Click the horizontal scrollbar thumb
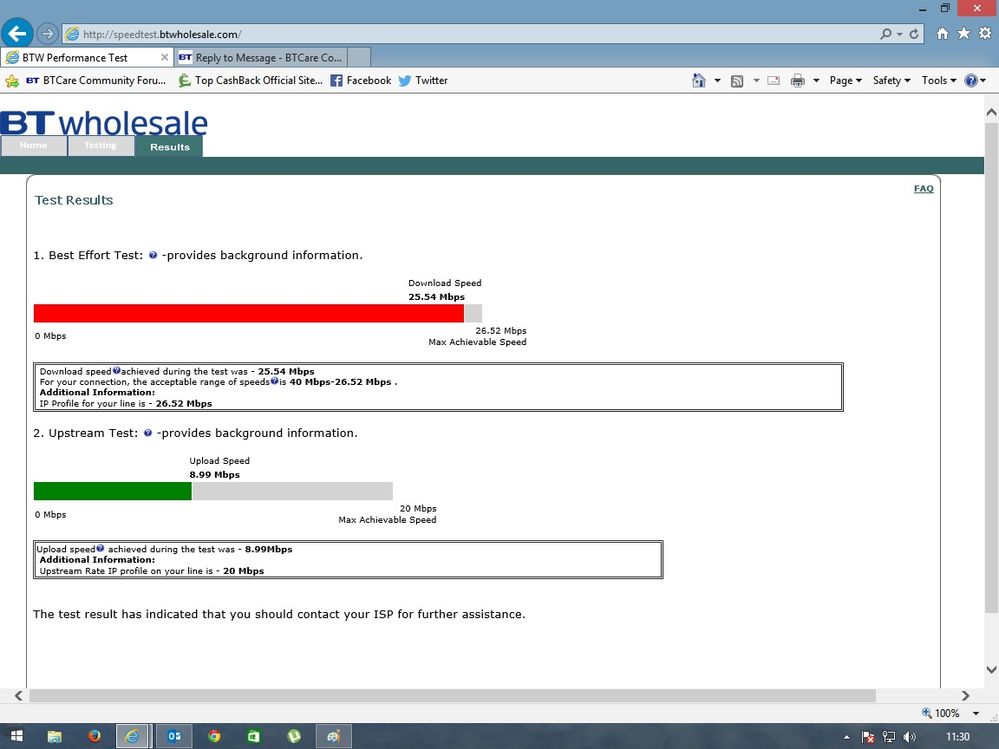This screenshot has width=999, height=749. coord(452,696)
